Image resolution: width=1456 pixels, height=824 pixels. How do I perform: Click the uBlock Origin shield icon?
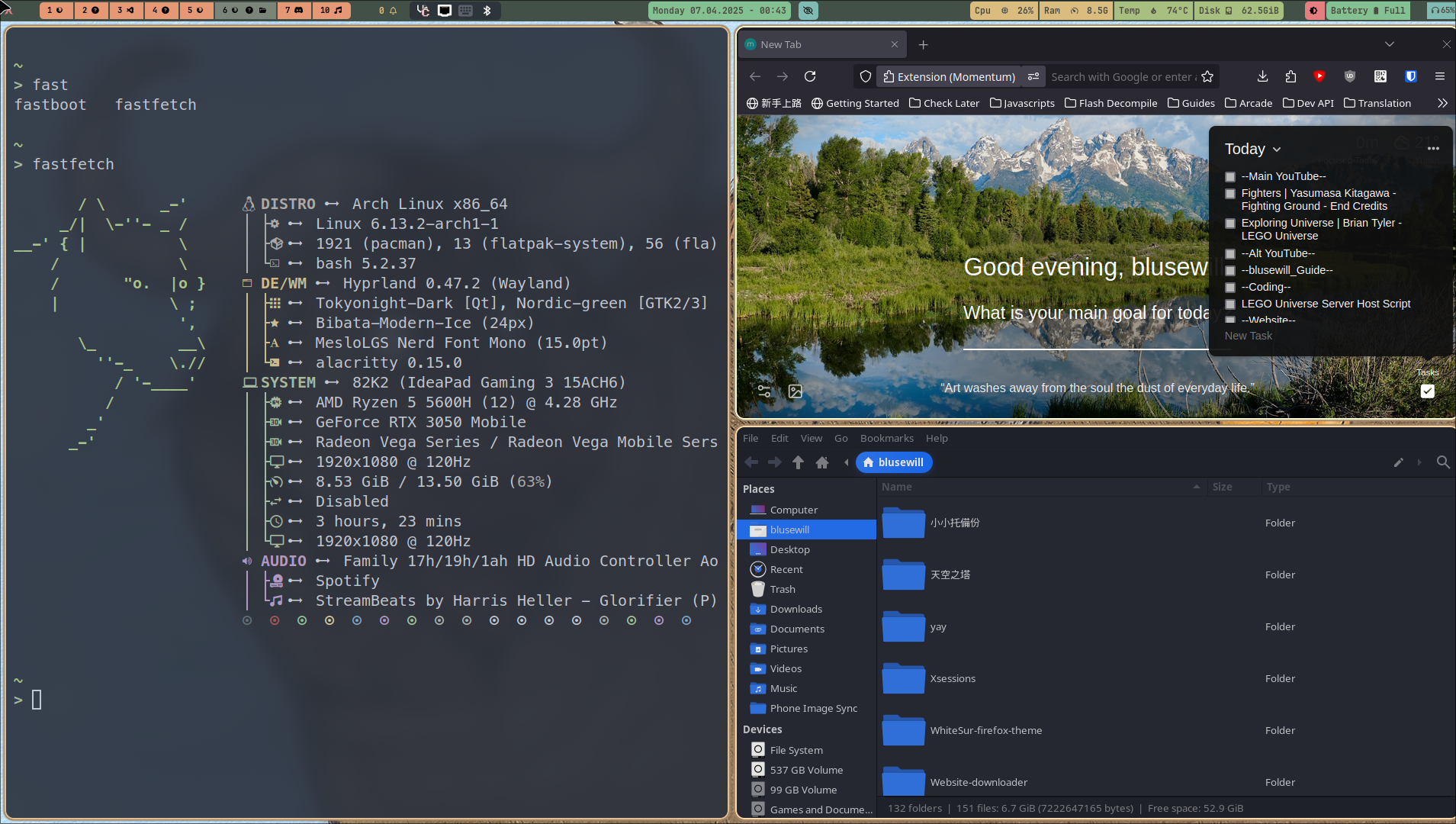point(1349,76)
